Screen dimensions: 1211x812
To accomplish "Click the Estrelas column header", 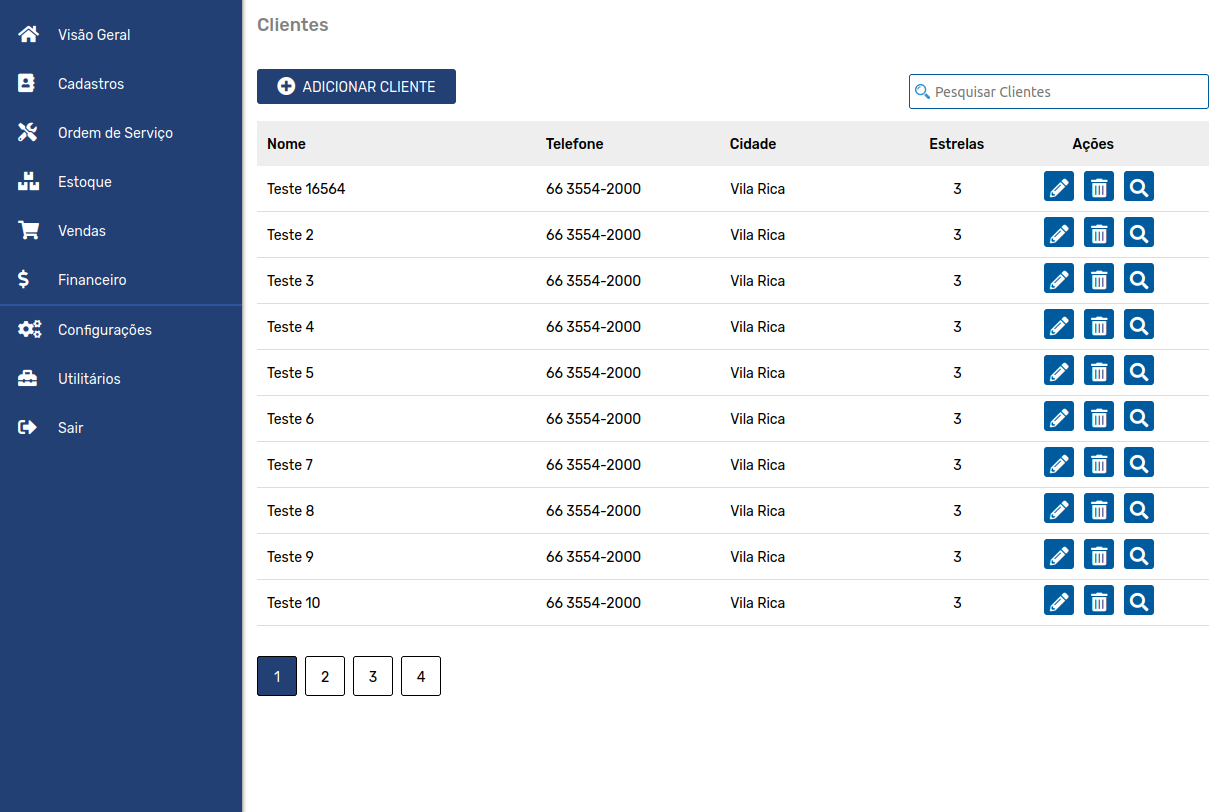I will [x=957, y=144].
